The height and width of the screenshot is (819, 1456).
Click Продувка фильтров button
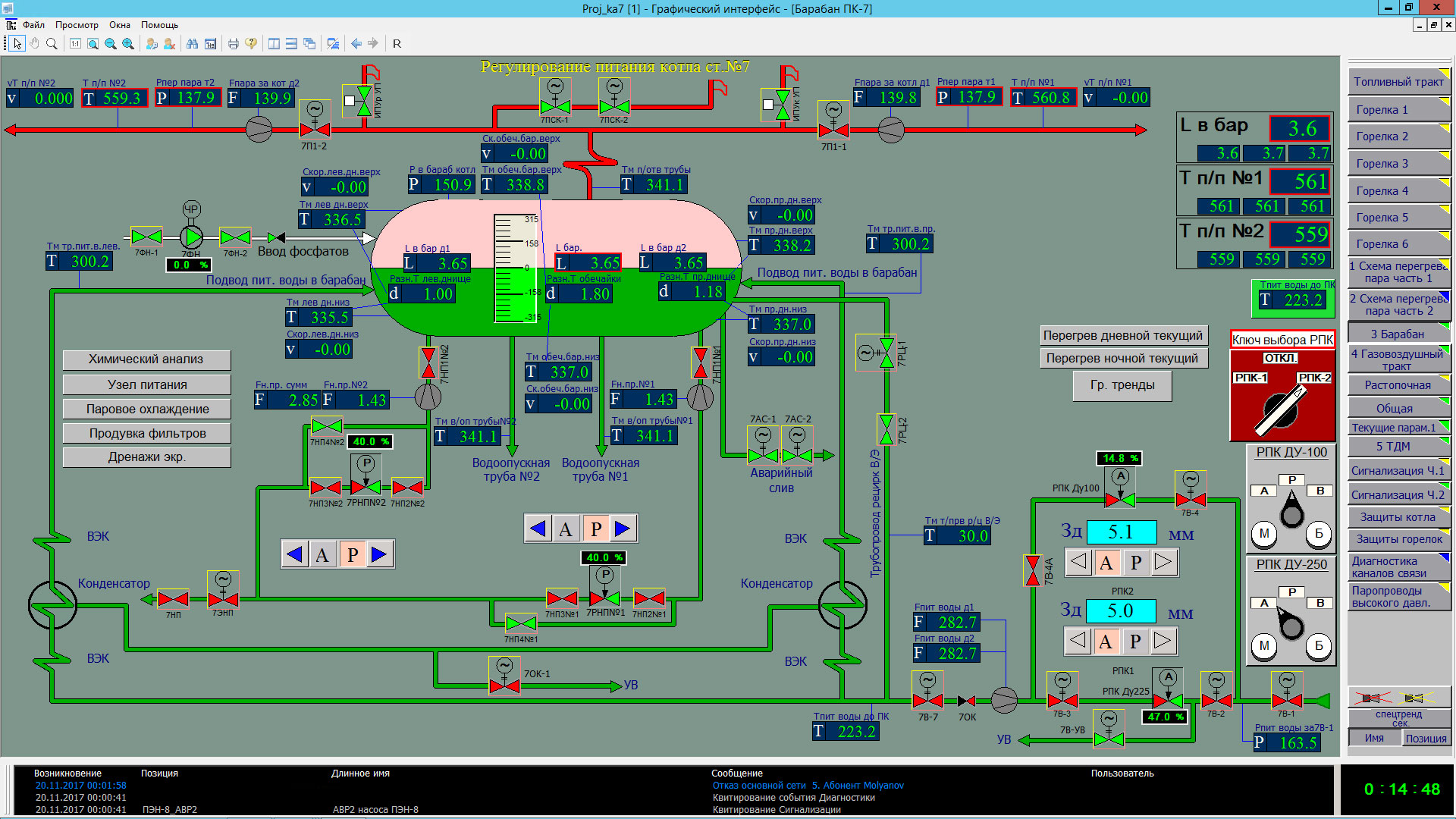(x=146, y=433)
